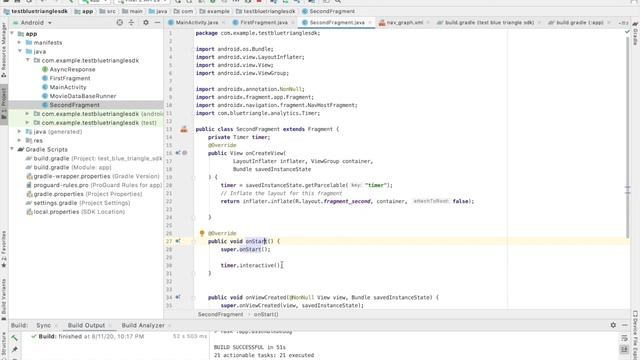Screen dimensions: 640x360
Task: Click 'src' in the navigation breadcrumb
Action: click(111, 11)
